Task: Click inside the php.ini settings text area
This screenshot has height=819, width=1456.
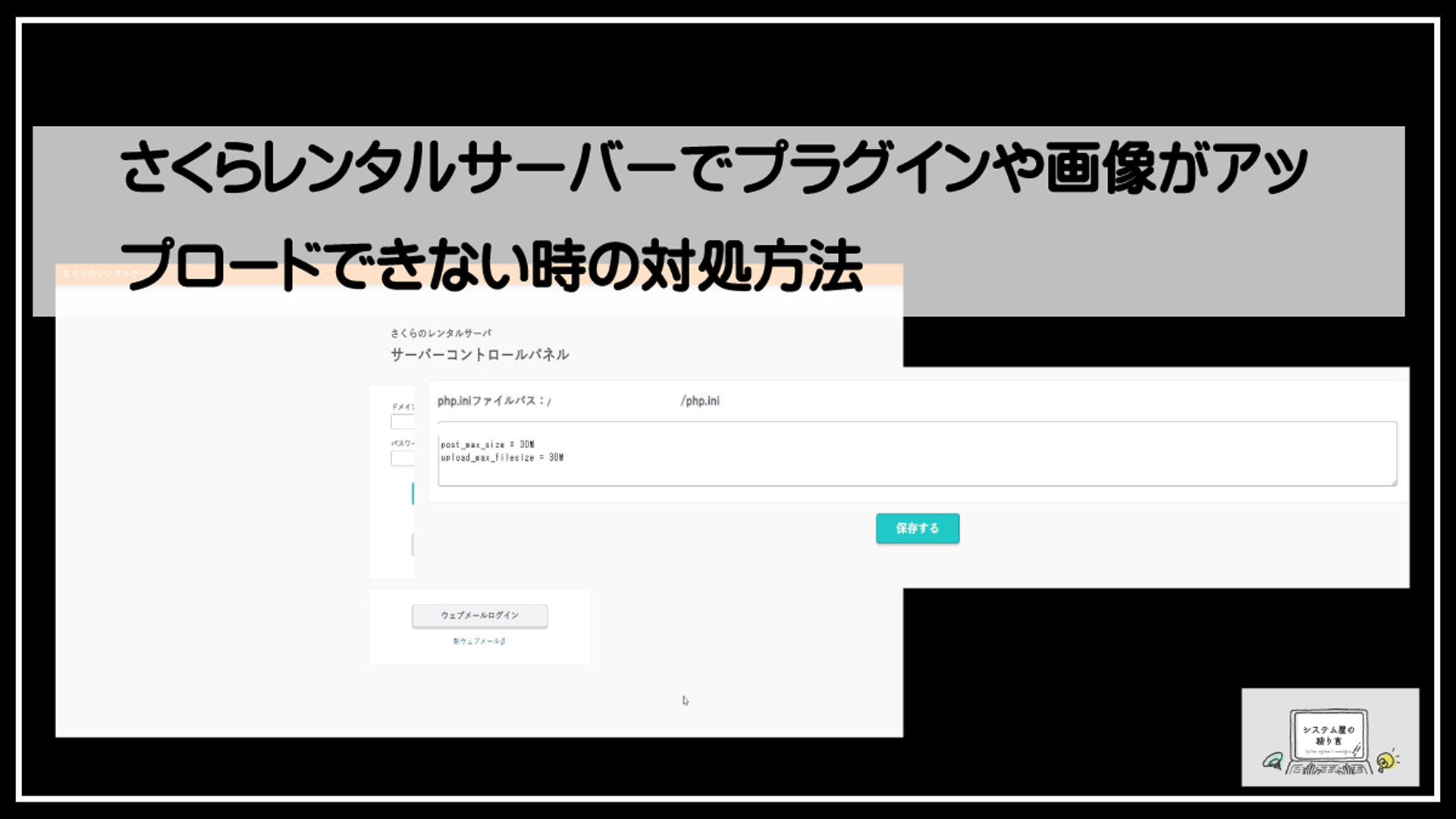Action: [918, 453]
